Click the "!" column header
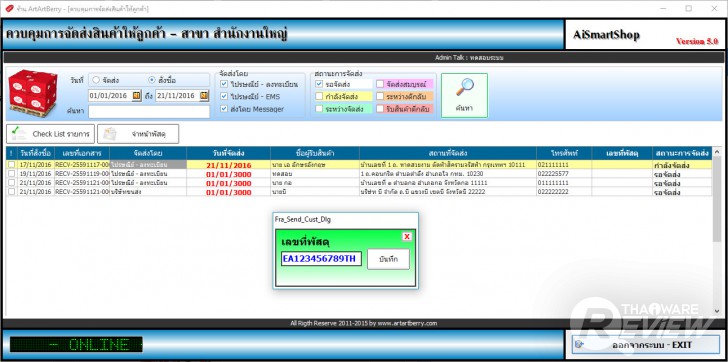This screenshot has width=728, height=362. click(x=11, y=153)
